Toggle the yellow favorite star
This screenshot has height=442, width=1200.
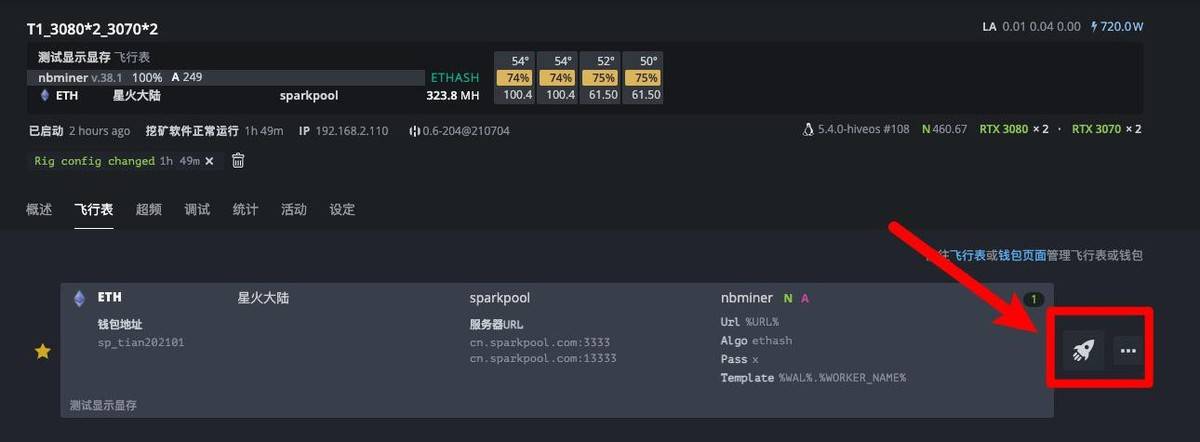pos(42,351)
